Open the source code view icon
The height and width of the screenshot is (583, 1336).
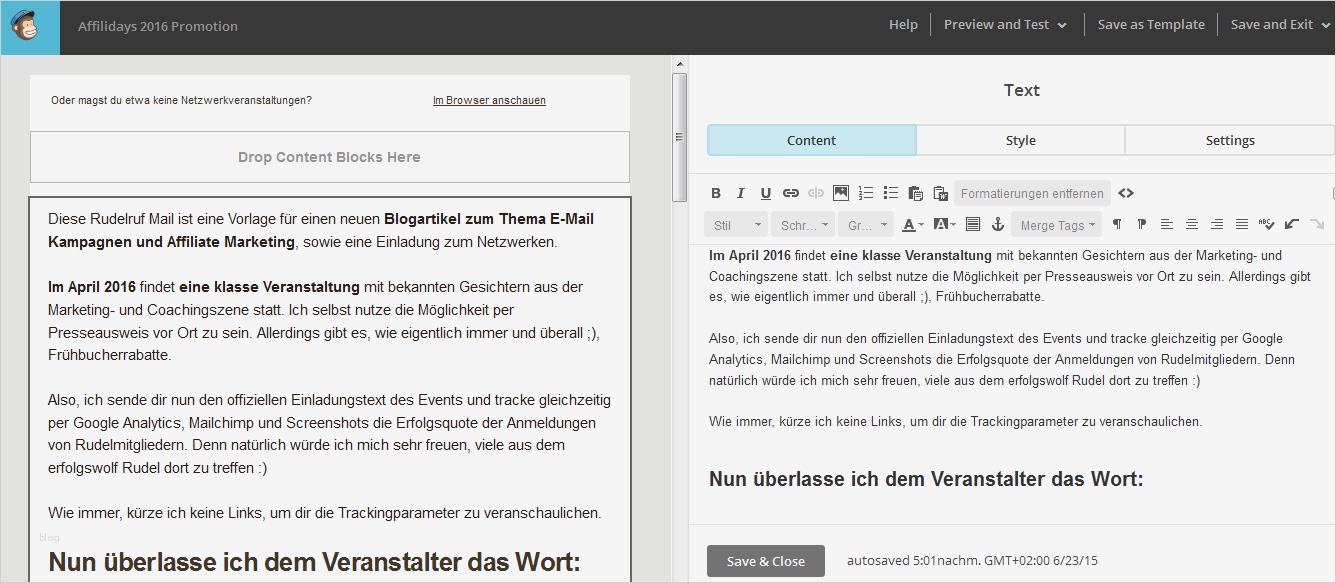1126,193
